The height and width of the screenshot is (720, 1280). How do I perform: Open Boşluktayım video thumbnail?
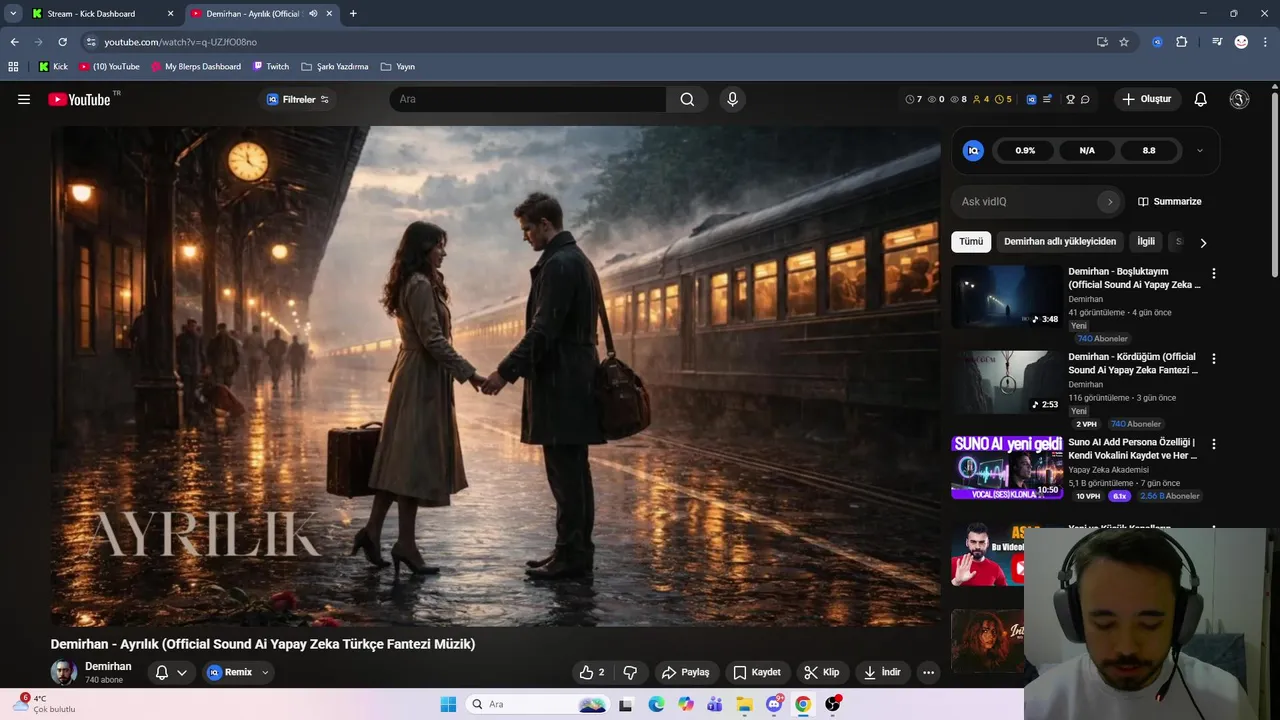[x=1006, y=296]
